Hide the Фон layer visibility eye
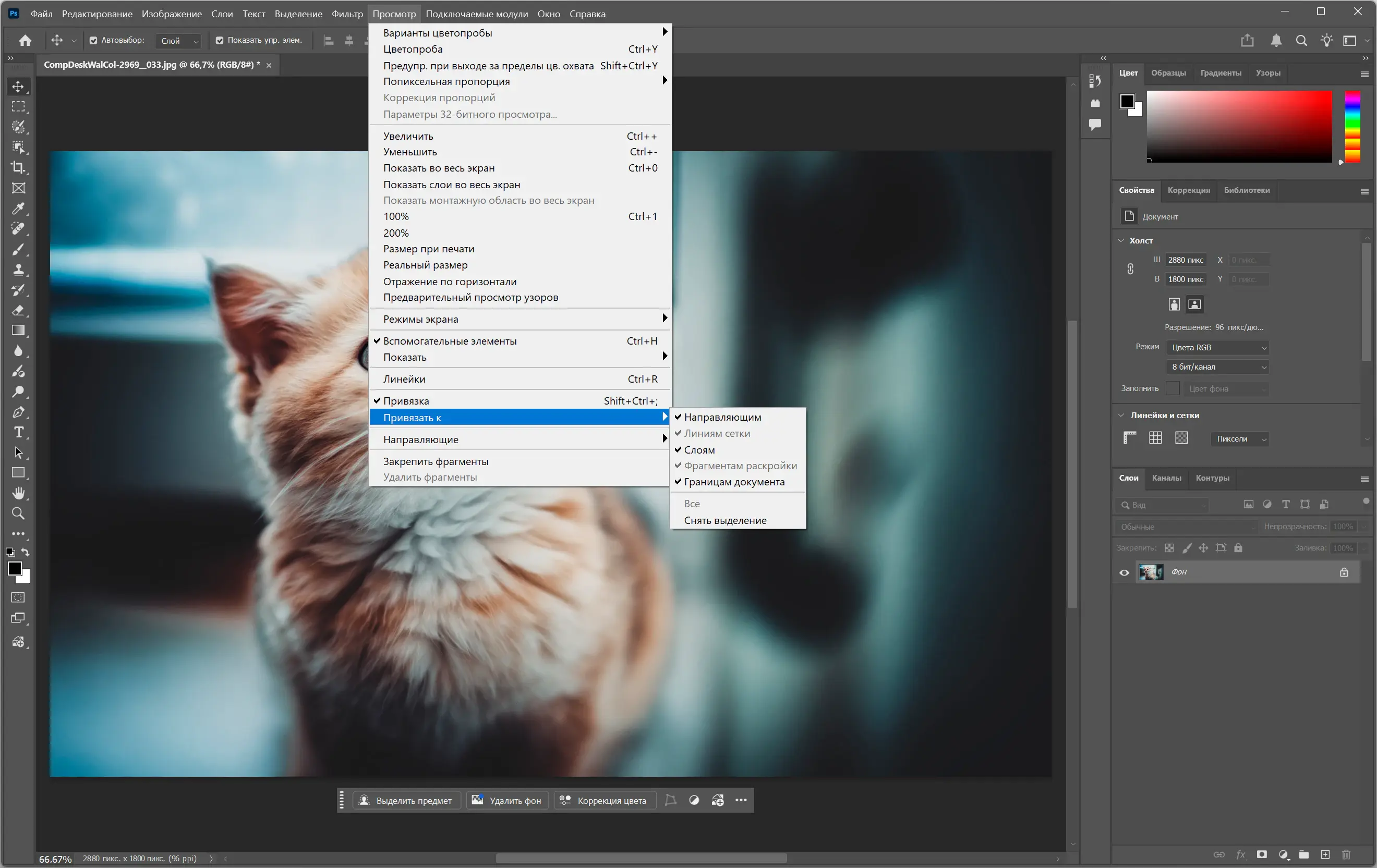The image size is (1377, 868). 1124,572
